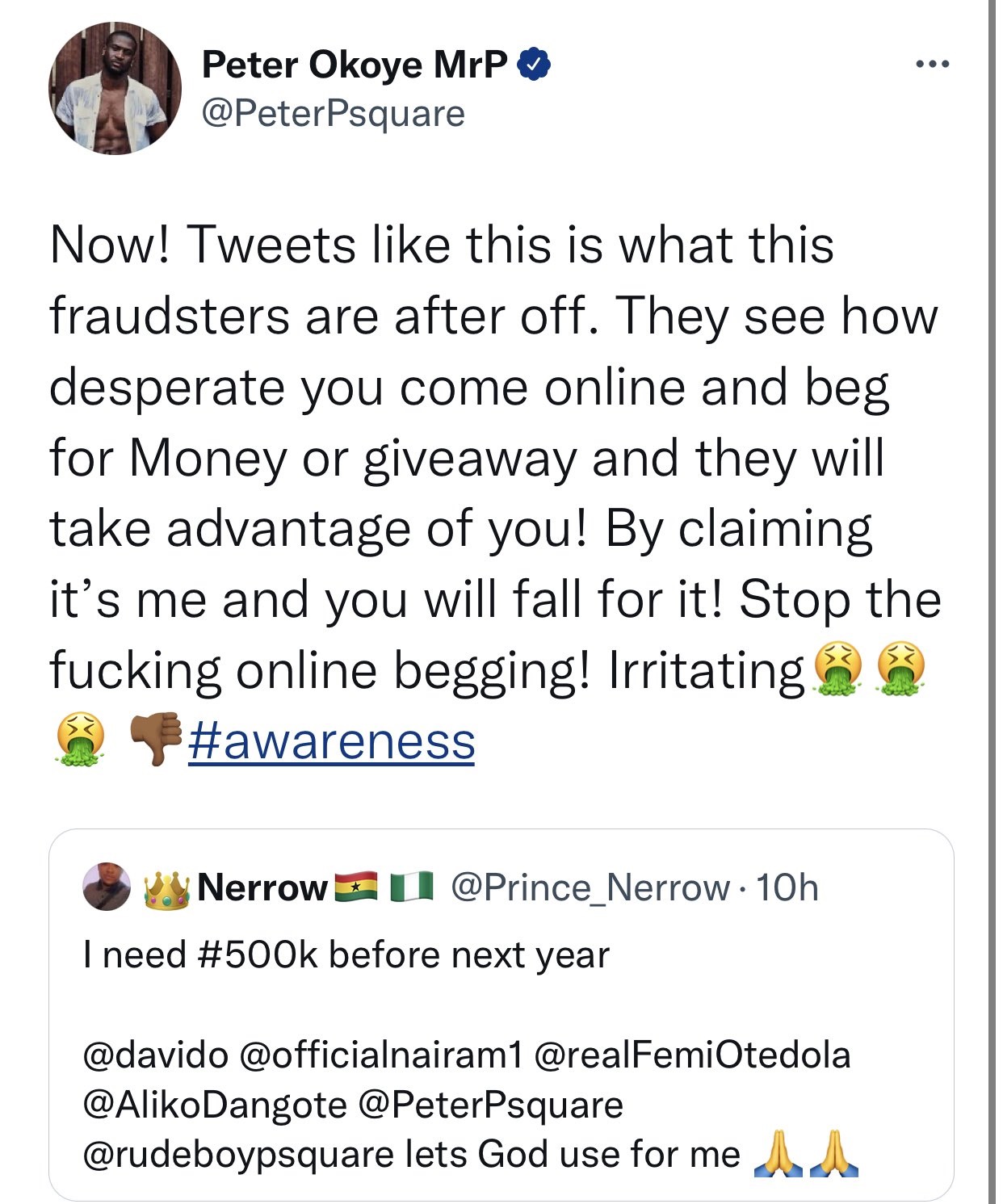Click the 10h timestamp
Image resolution: width=1003 pixels, height=1204 pixels.
(x=788, y=888)
